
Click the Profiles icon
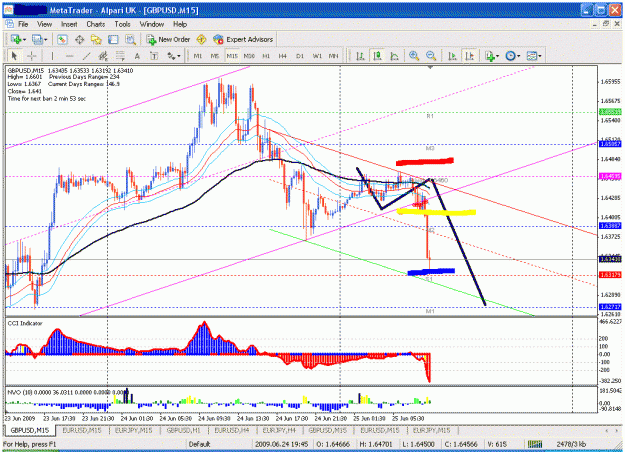coord(37,39)
